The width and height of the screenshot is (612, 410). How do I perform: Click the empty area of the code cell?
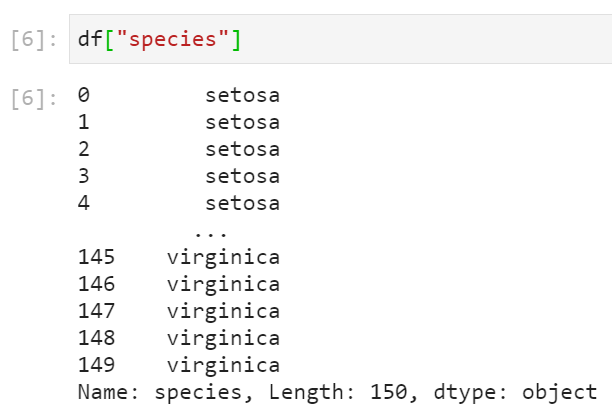[425, 39]
